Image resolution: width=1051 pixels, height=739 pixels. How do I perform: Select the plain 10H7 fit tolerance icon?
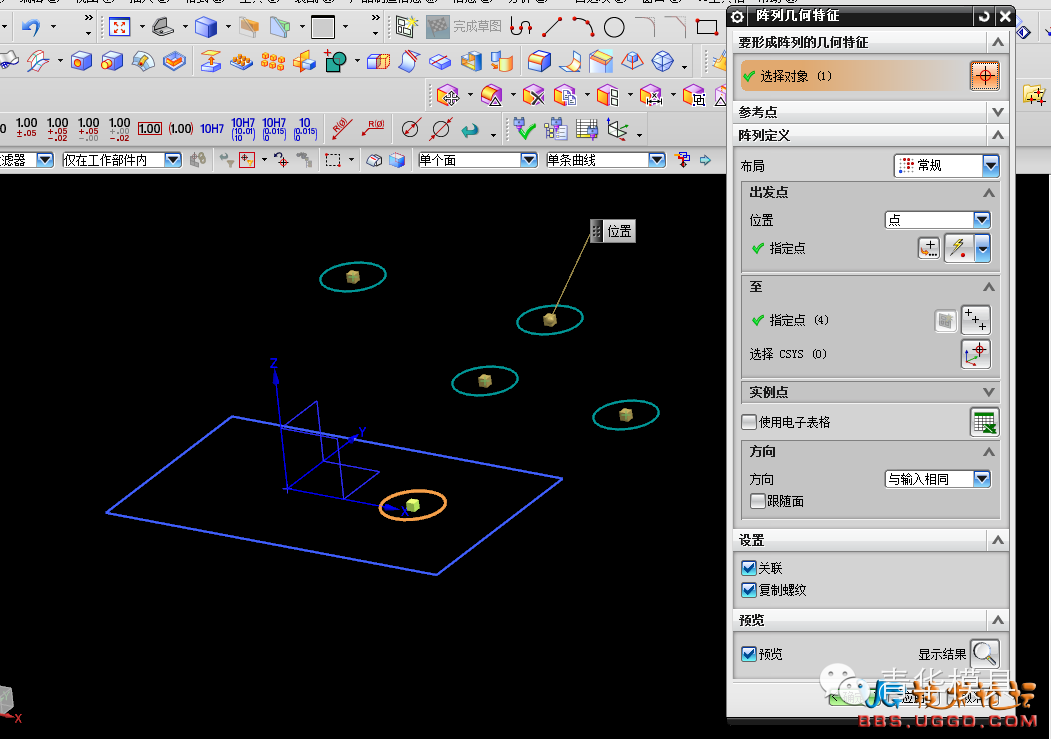pyautogui.click(x=212, y=129)
